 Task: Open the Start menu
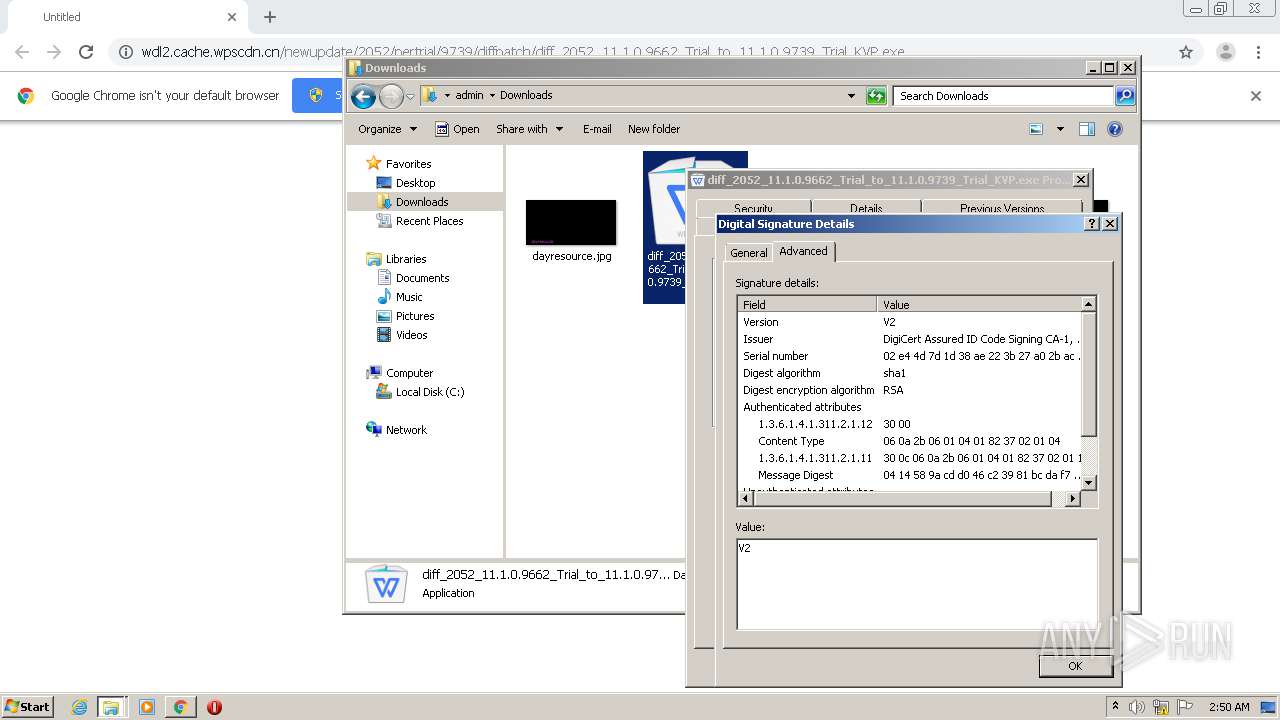[27, 707]
